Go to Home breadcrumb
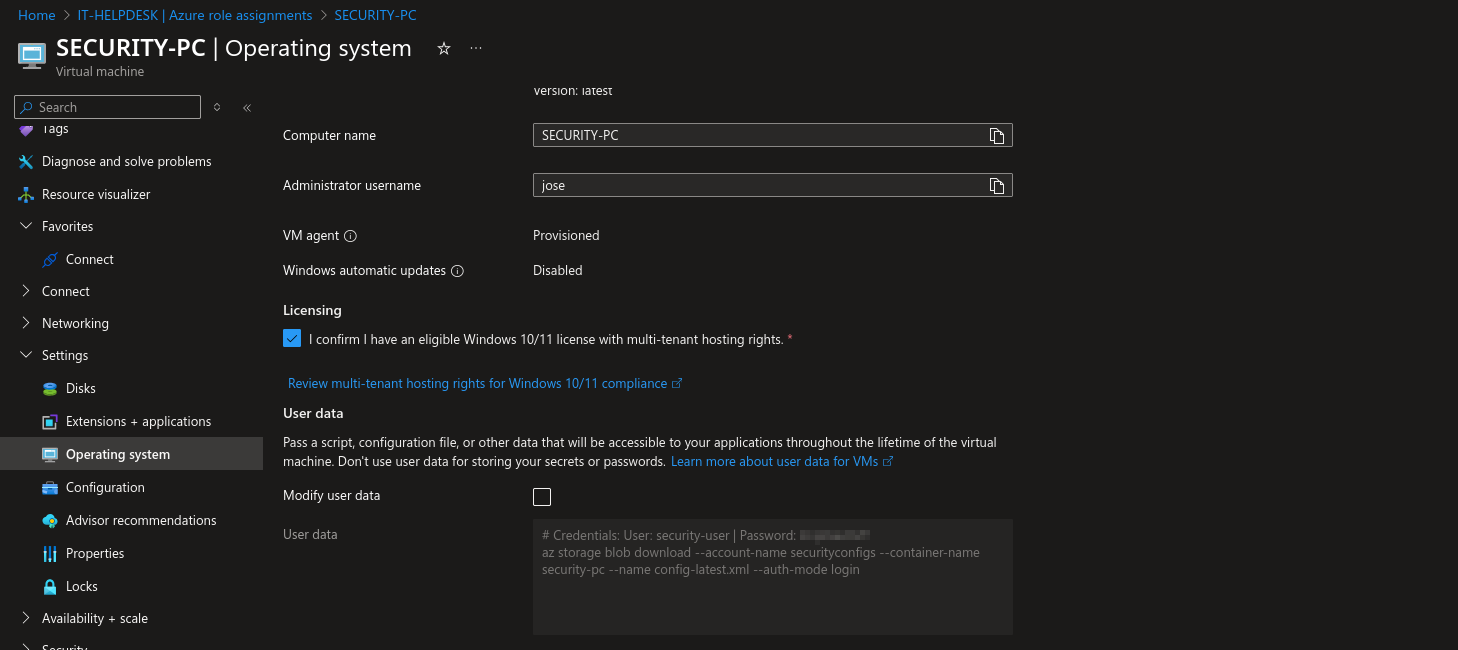The image size is (1458, 650). pyautogui.click(x=37, y=15)
